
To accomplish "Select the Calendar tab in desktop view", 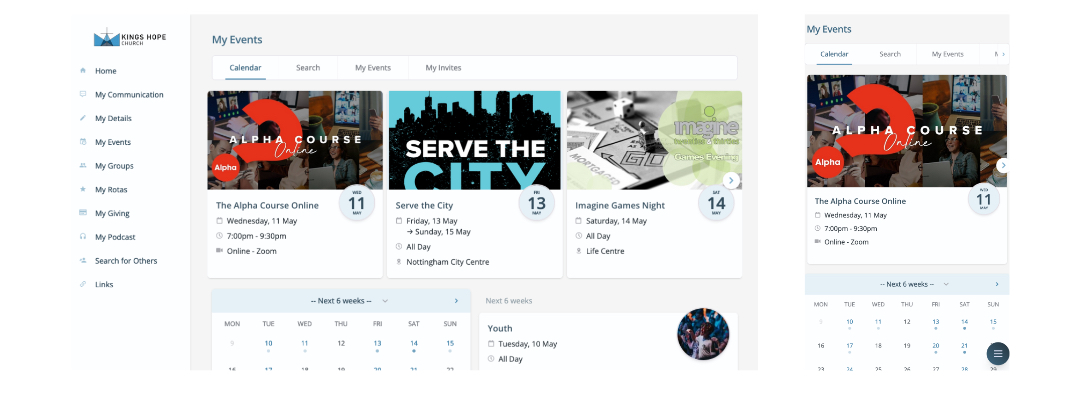I will point(245,67).
